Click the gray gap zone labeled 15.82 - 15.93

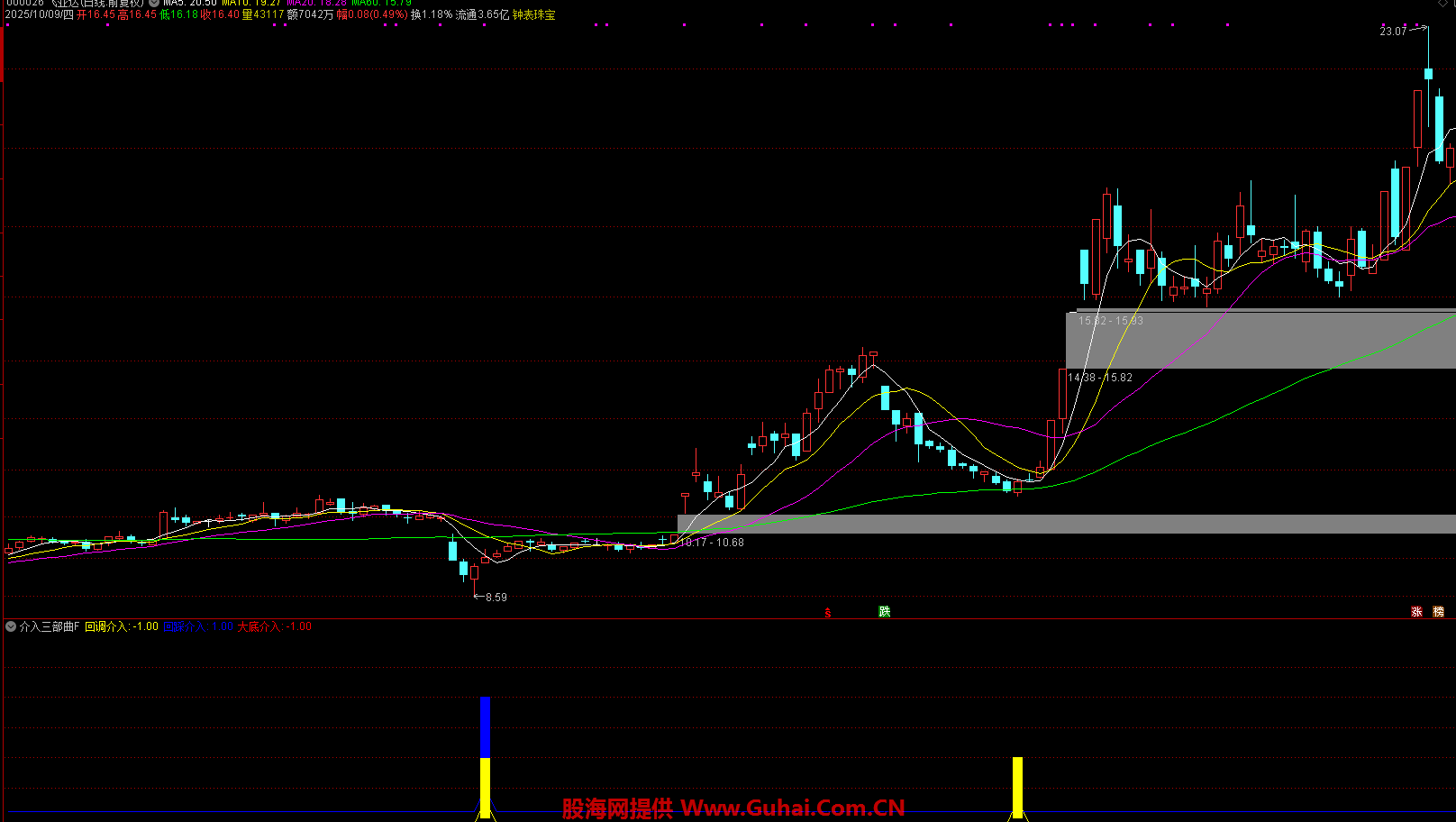[1261, 339]
